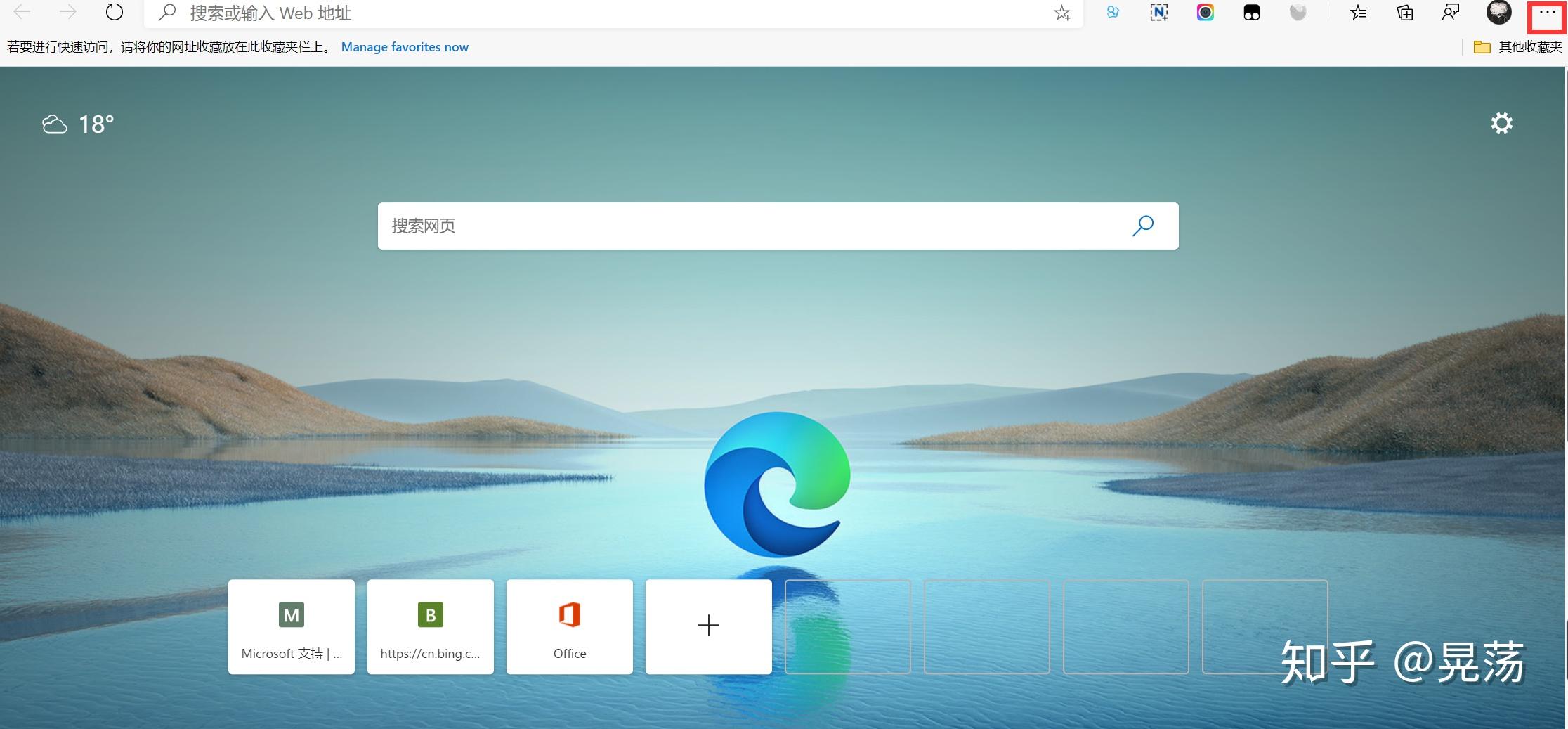1568x729 pixels.
Task: Open the rainbow camera-lens extension
Action: pyautogui.click(x=1206, y=12)
